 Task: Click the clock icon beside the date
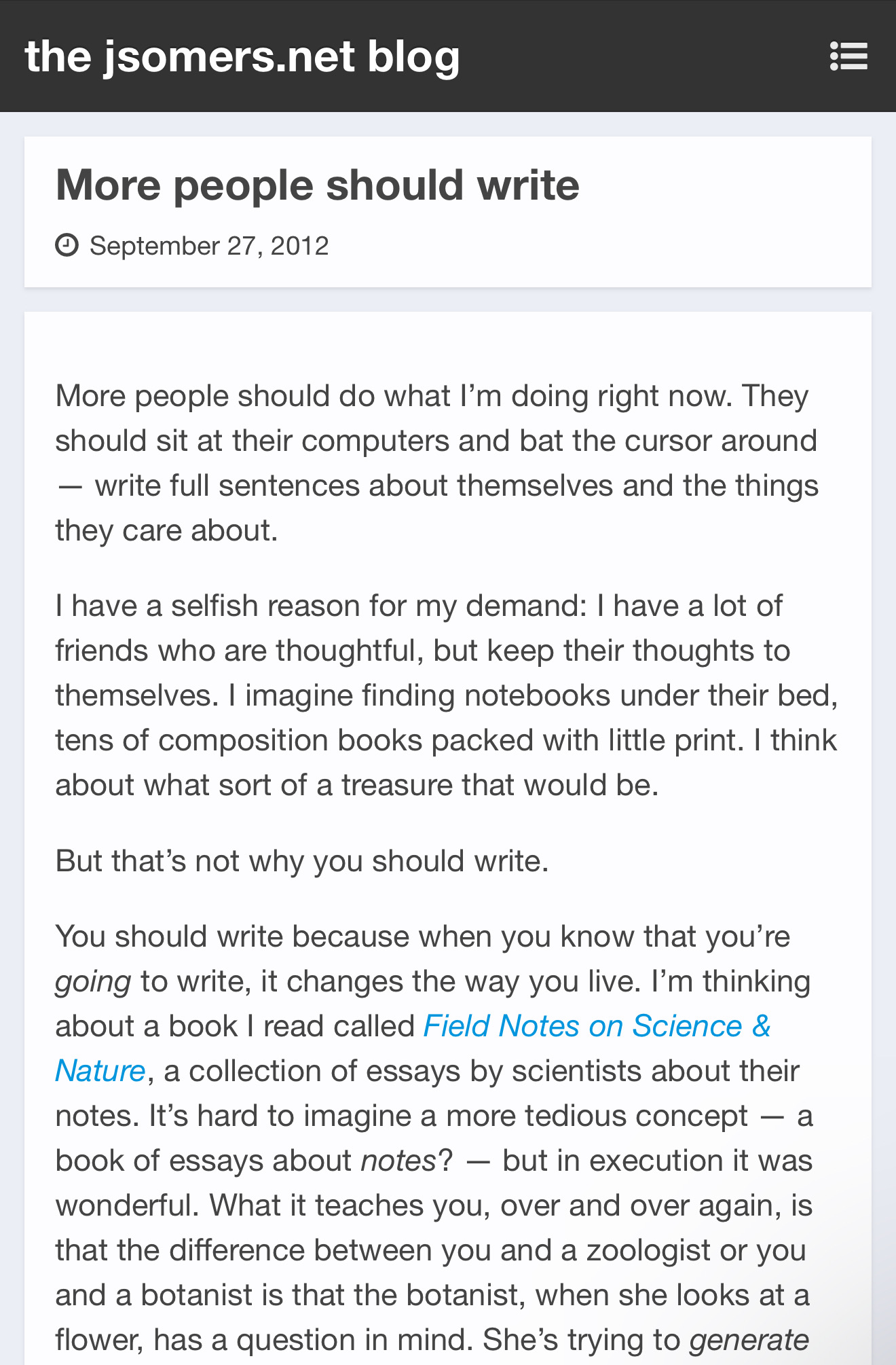(67, 245)
